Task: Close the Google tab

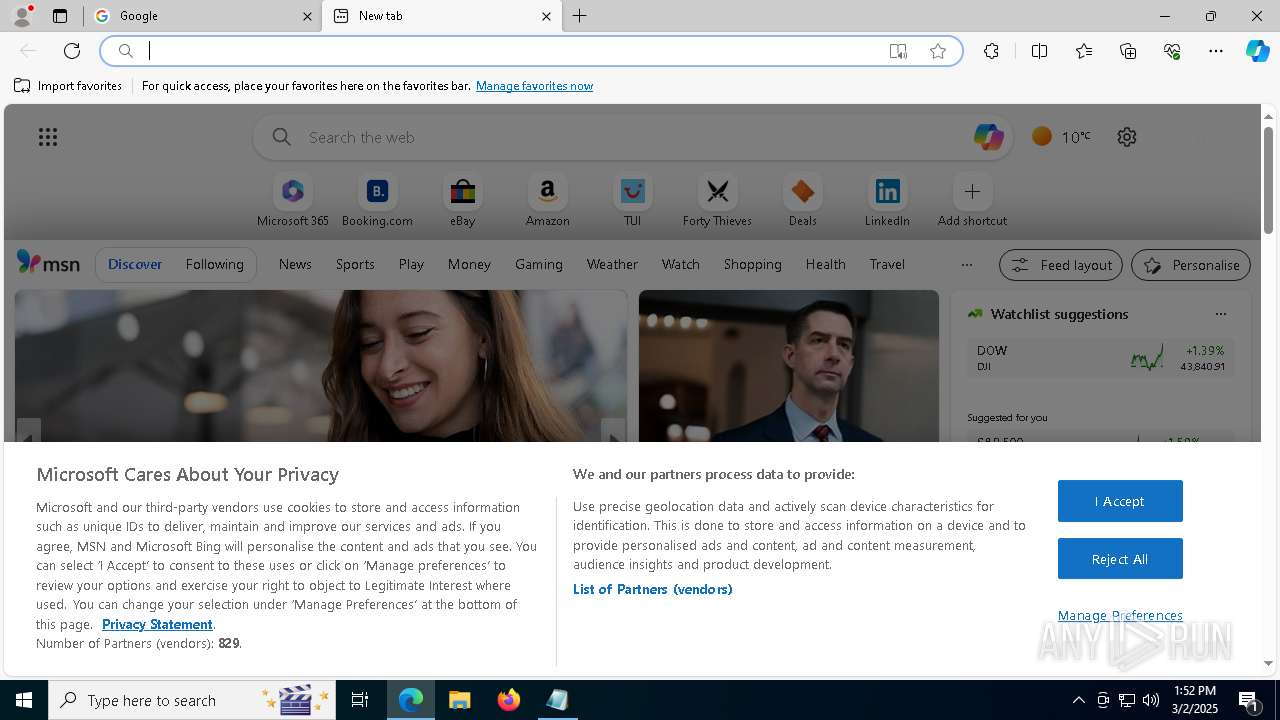Action: (x=307, y=16)
